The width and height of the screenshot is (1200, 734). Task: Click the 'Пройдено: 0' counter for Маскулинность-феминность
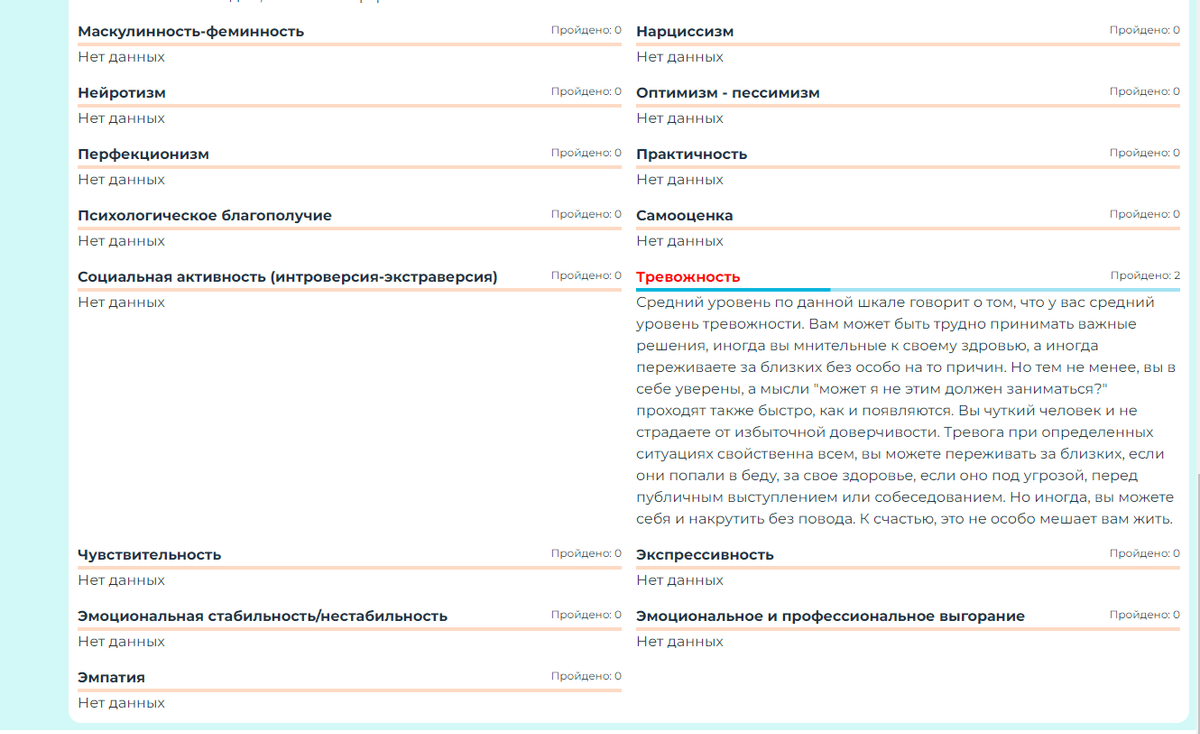[586, 30]
